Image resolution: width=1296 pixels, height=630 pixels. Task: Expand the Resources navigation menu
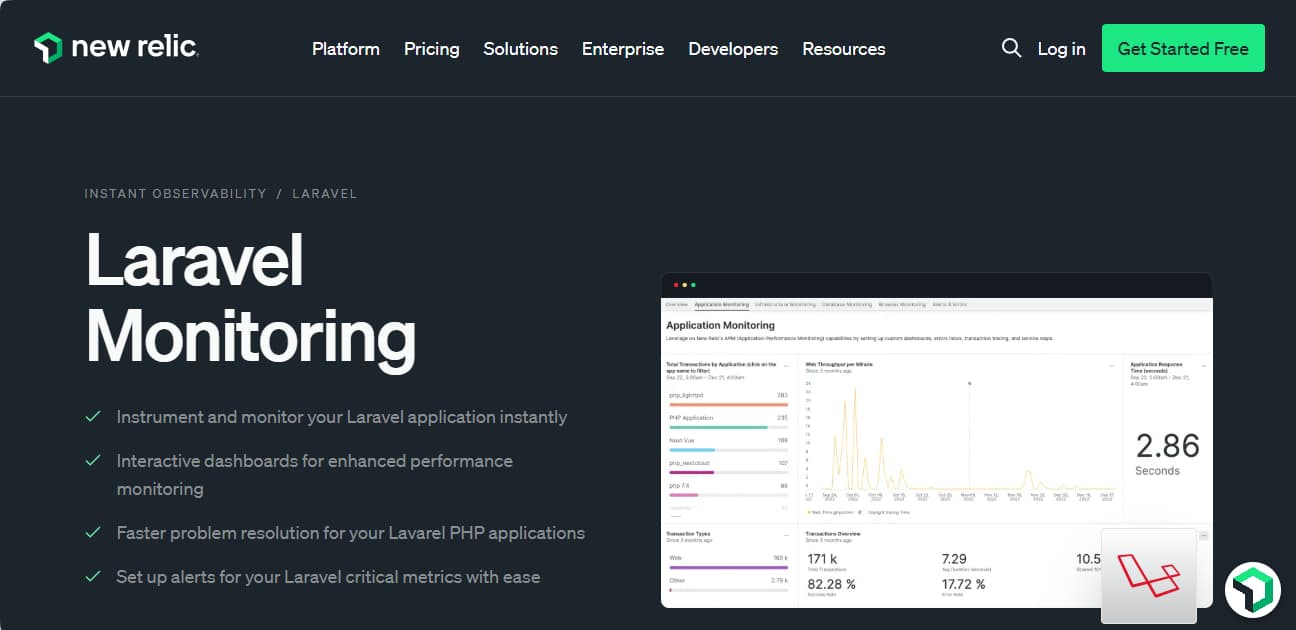coord(843,49)
